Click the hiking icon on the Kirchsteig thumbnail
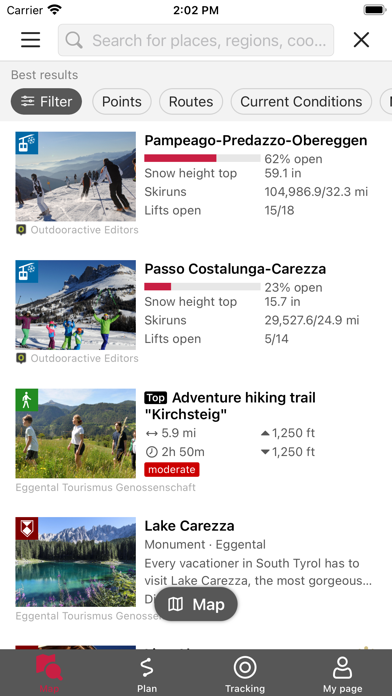The width and height of the screenshot is (392, 696). [x=27, y=400]
